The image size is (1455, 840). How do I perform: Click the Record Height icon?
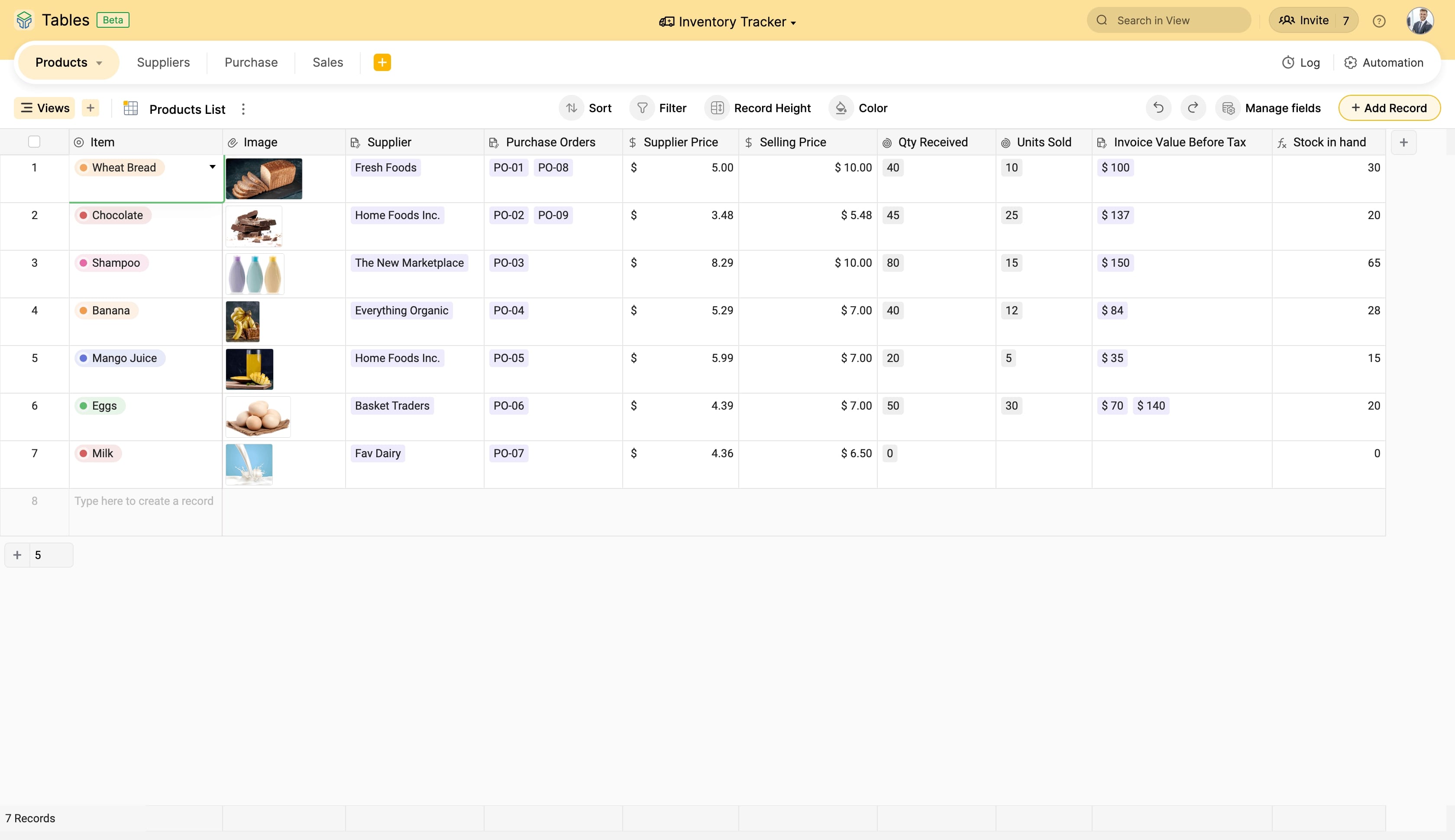click(x=717, y=108)
